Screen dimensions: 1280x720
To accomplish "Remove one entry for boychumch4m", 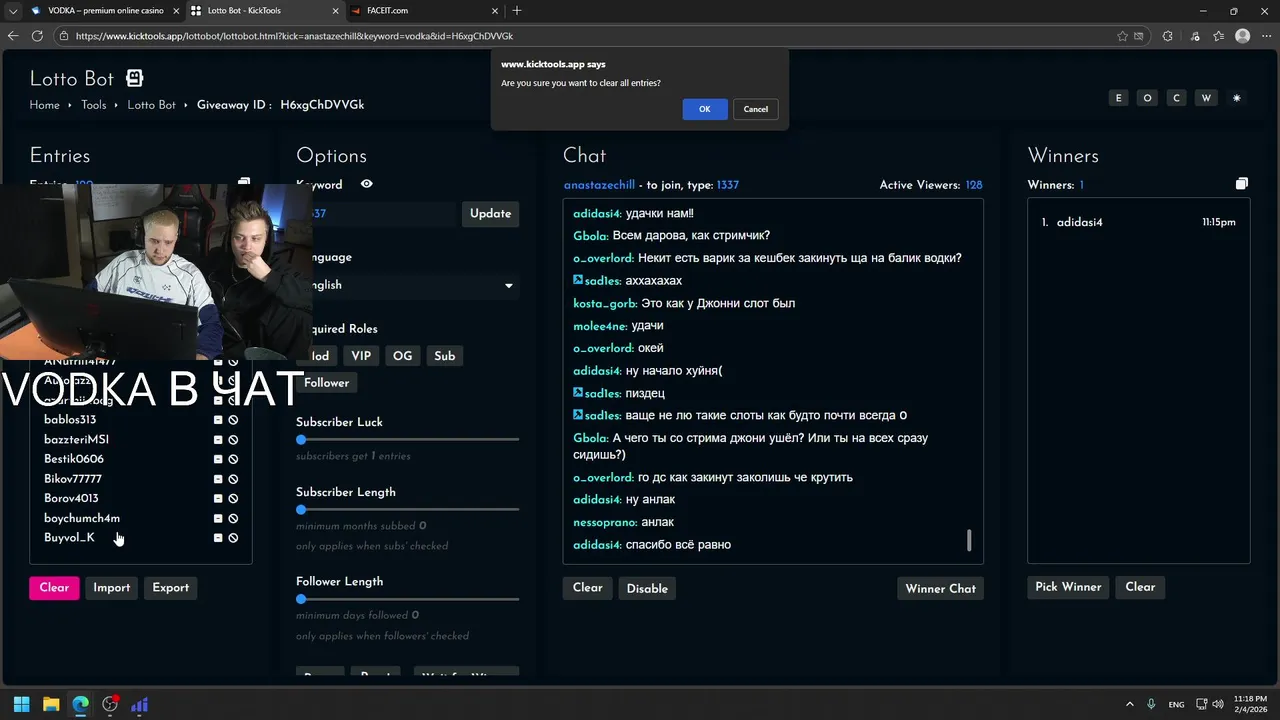I will click(218, 518).
